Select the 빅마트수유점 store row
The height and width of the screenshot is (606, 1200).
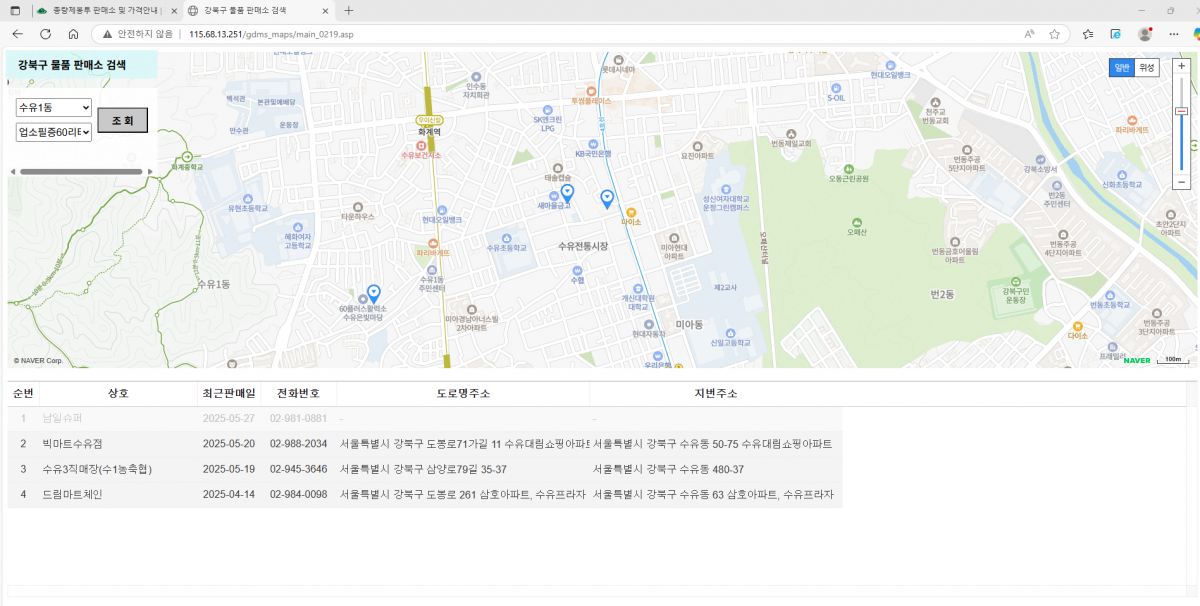click(425, 443)
